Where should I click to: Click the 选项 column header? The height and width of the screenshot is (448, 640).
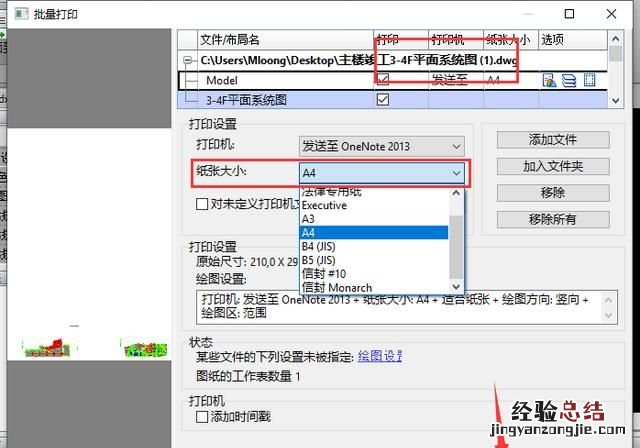[x=573, y=40]
